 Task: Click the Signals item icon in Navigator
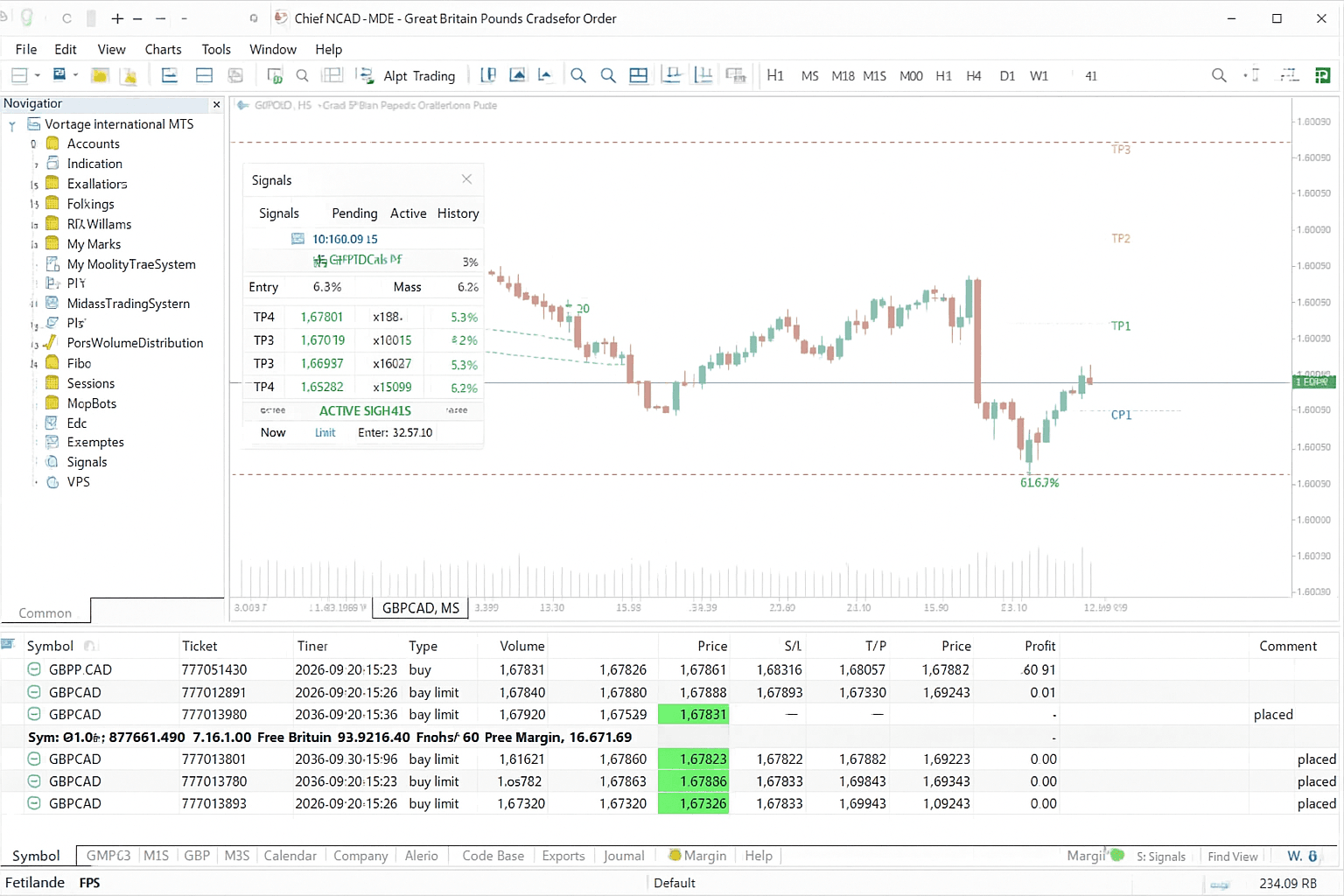pos(52,462)
